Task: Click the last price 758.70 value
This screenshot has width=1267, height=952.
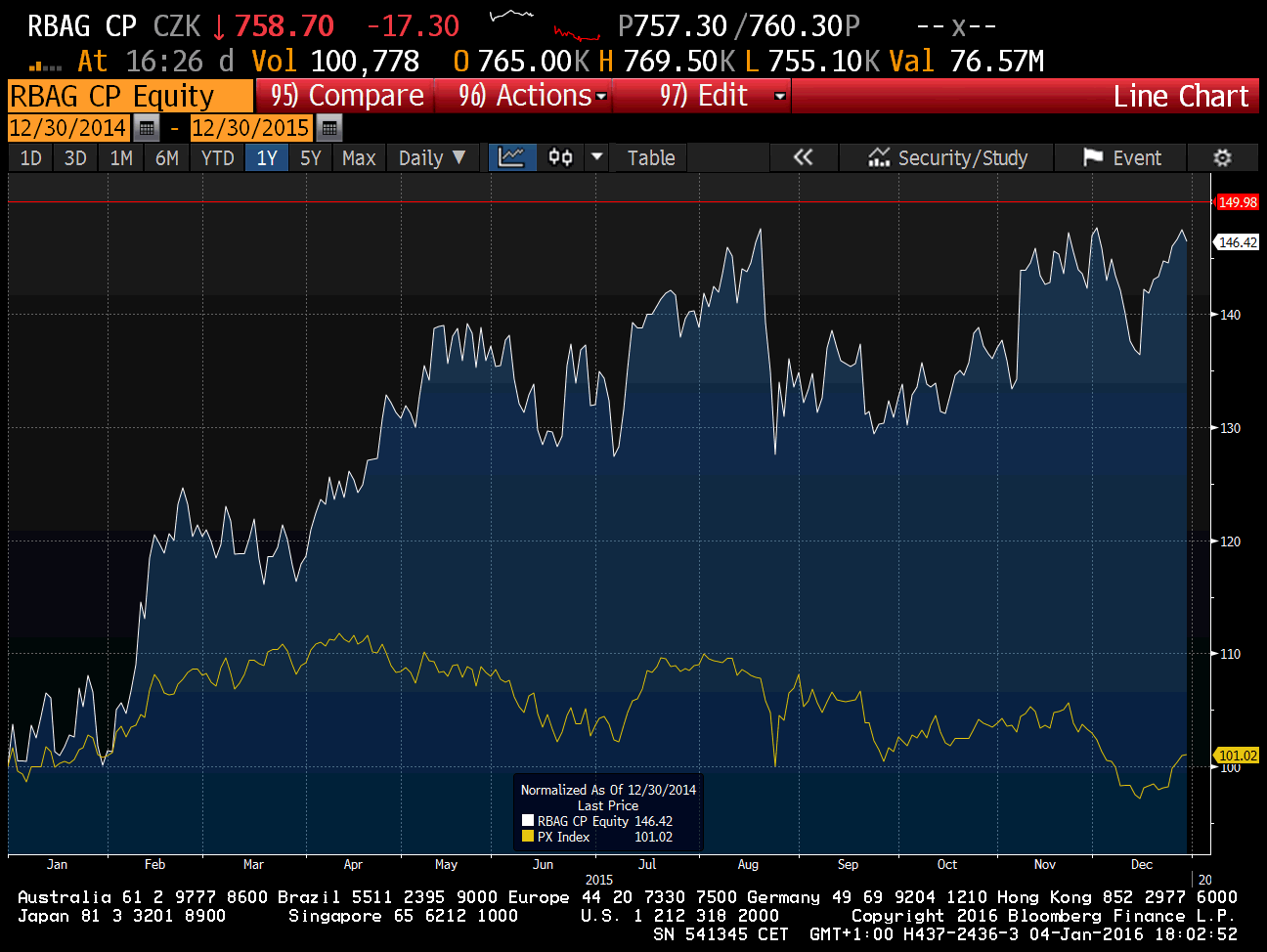Action: pos(284,26)
